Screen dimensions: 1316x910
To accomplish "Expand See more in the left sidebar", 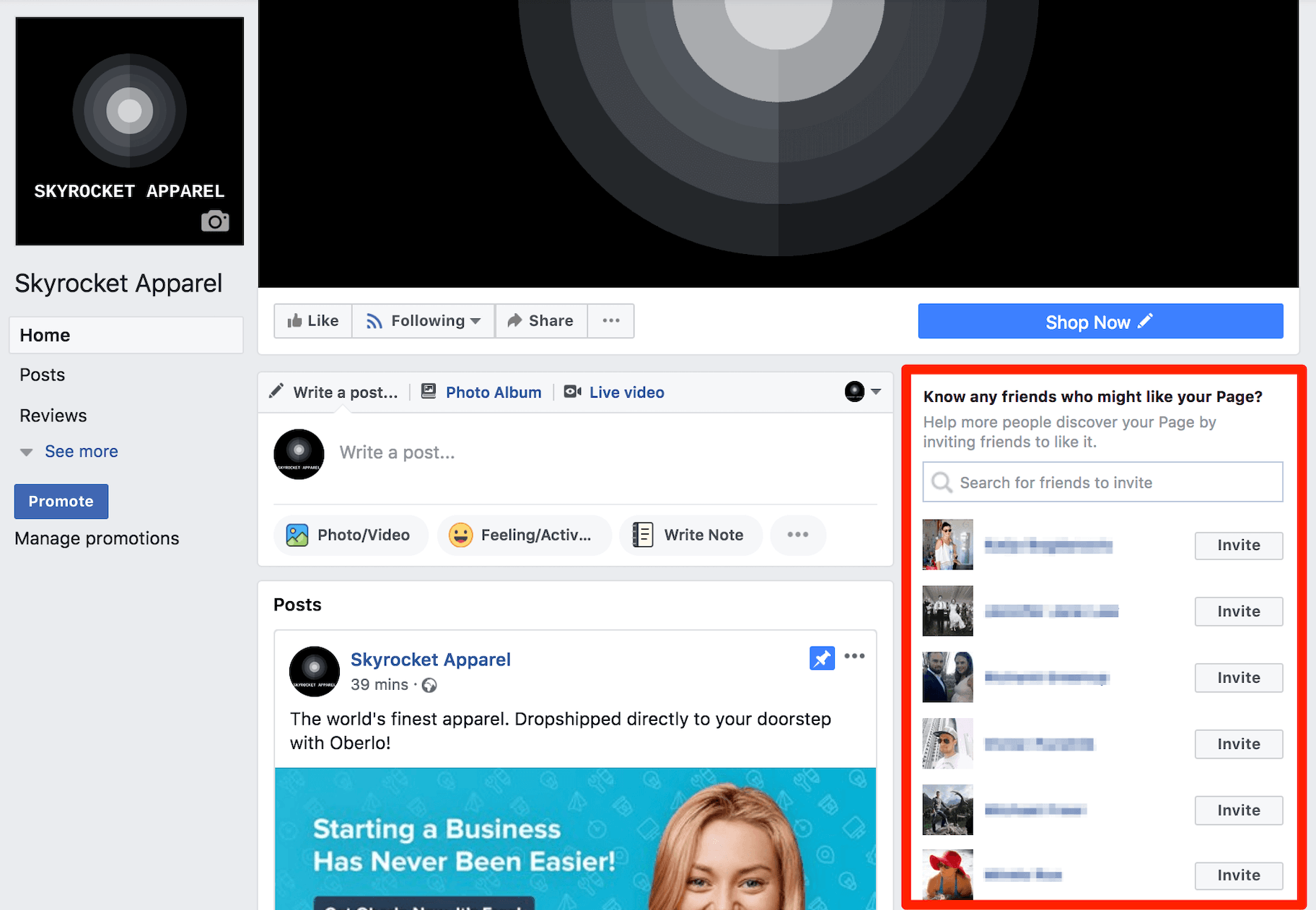I will pos(80,451).
